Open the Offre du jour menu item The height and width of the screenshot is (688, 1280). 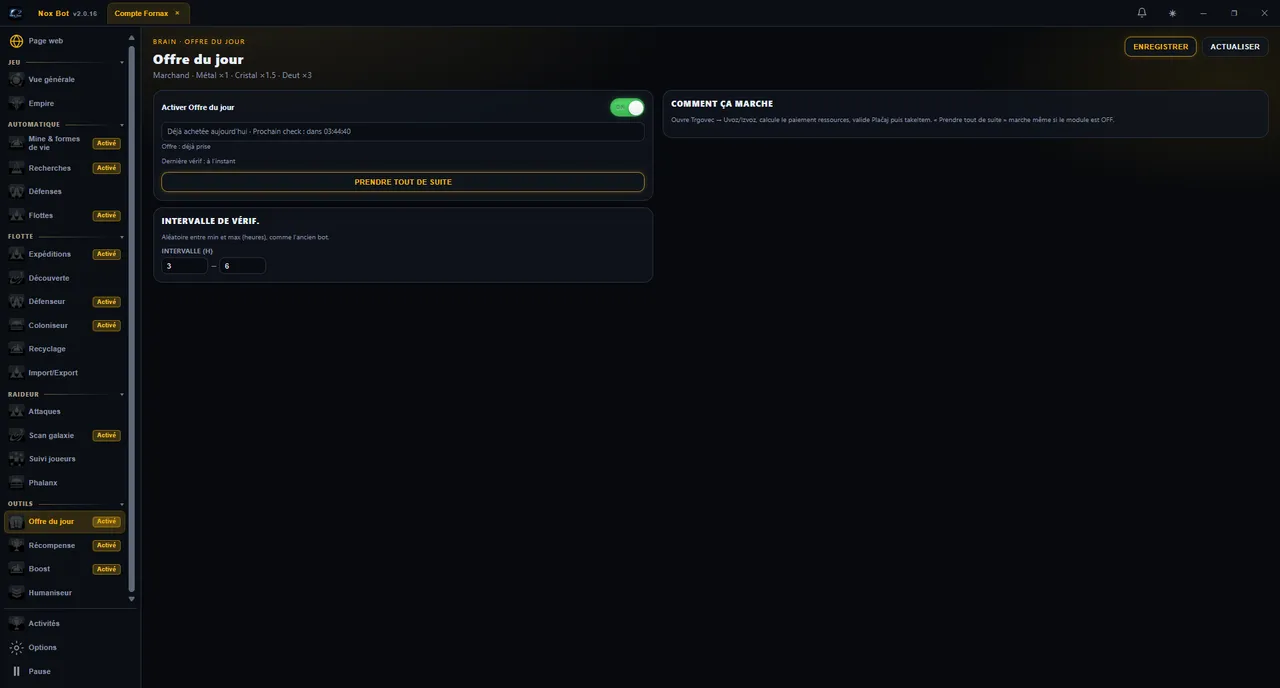(65, 521)
